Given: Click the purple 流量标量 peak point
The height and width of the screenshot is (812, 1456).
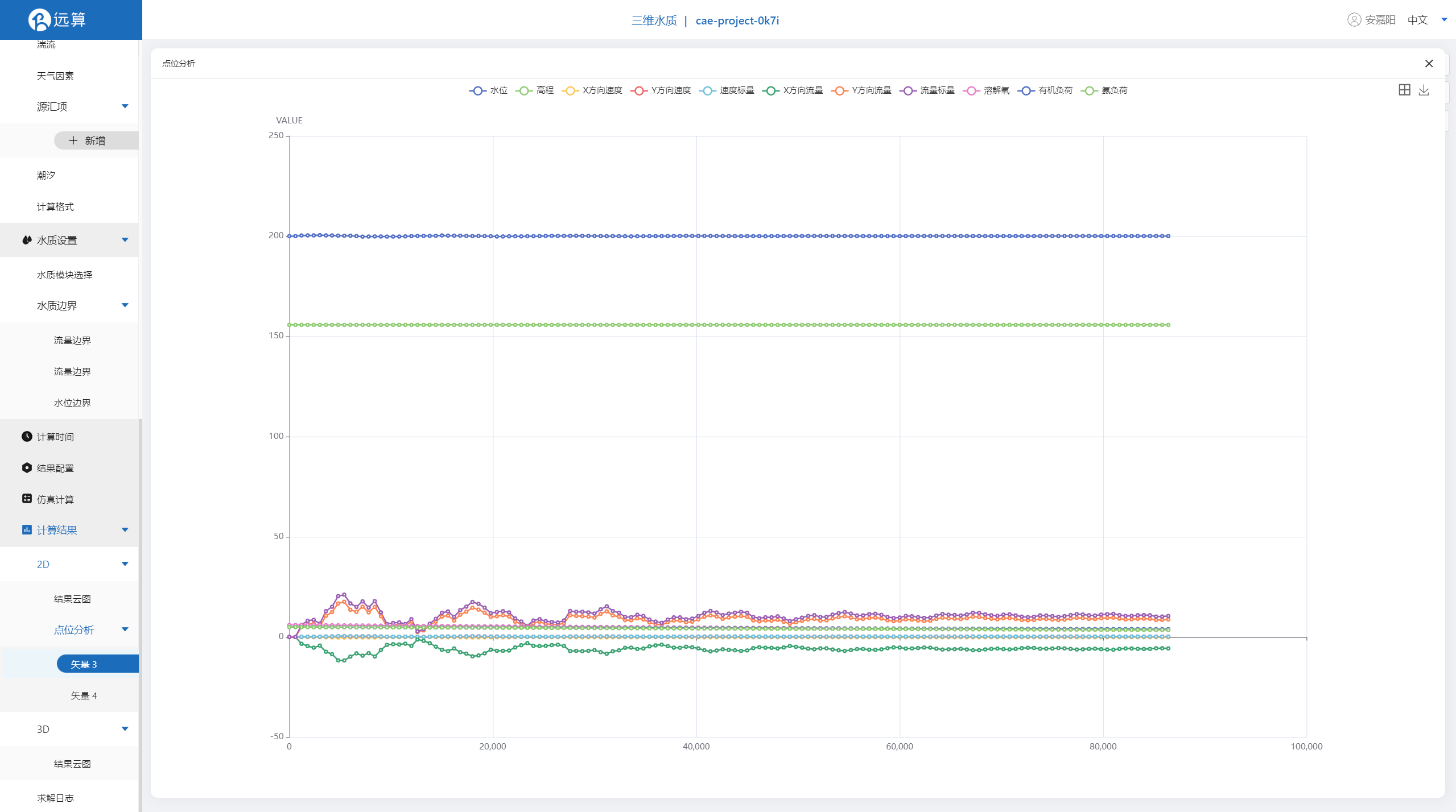Looking at the screenshot, I should (x=344, y=595).
